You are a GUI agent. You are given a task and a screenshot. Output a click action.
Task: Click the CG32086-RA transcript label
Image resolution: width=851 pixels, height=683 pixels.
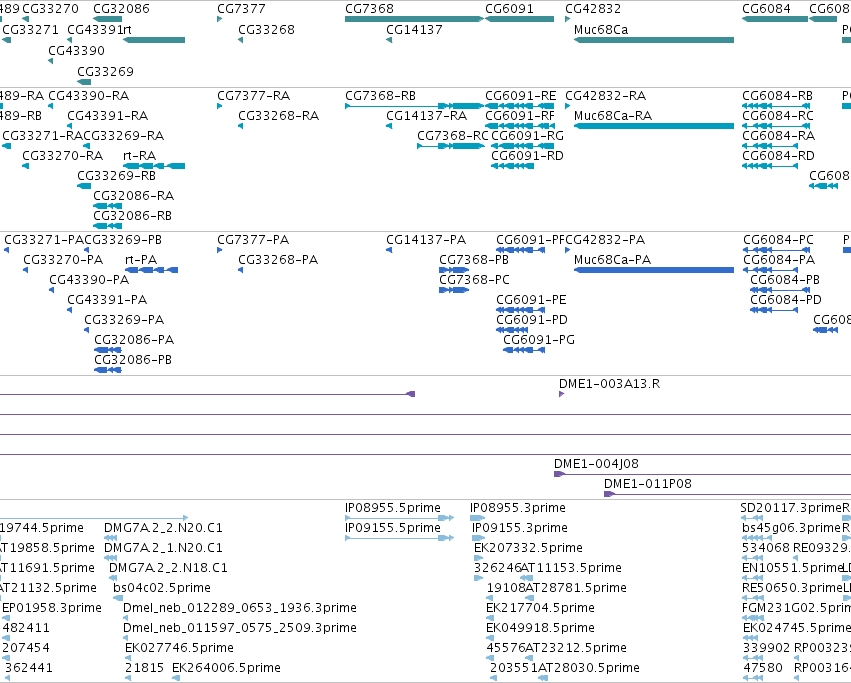point(134,195)
